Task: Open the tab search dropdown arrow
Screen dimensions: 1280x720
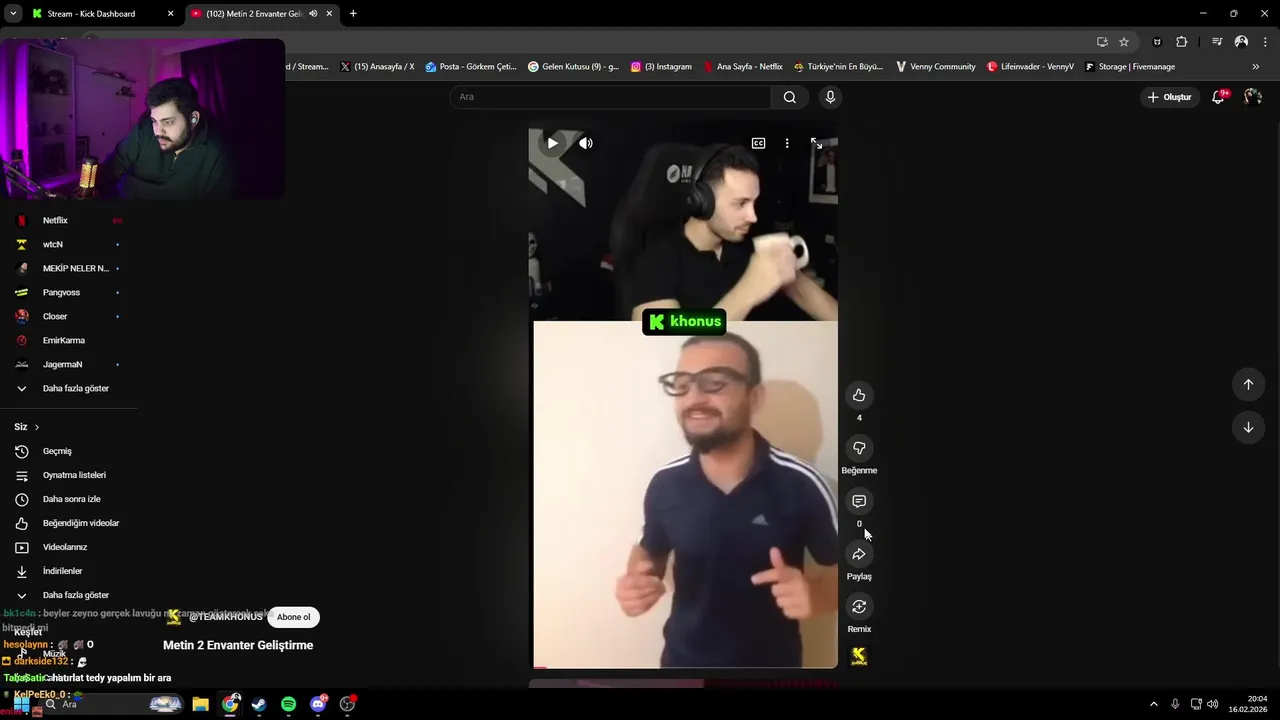Action: 13,14
